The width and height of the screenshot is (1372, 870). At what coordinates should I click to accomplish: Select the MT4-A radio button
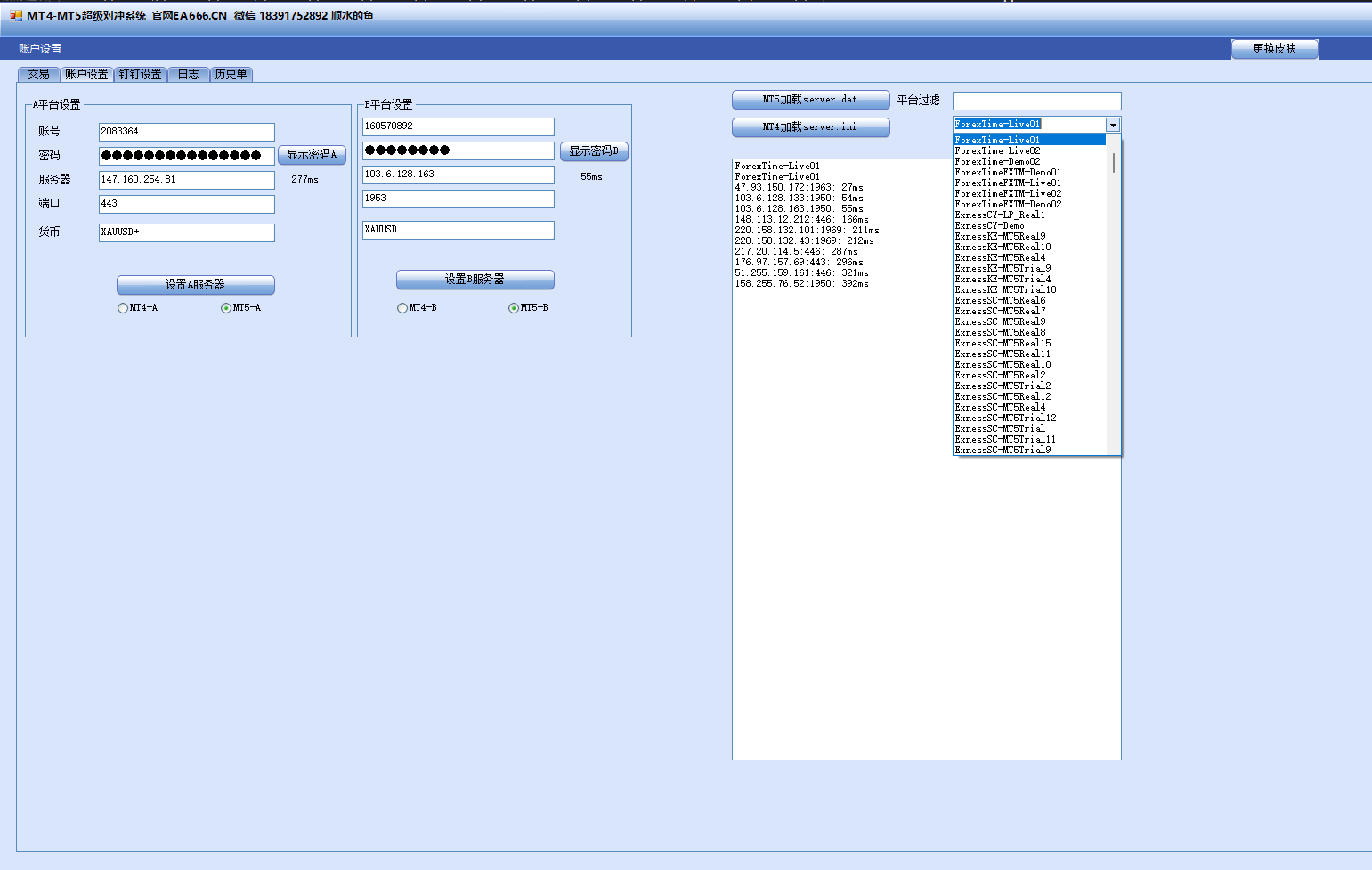(123, 308)
